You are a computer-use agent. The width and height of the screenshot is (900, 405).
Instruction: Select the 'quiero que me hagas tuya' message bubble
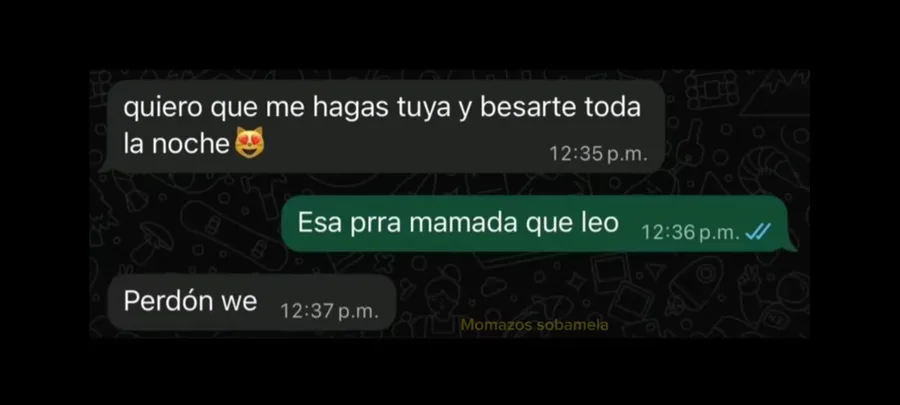click(385, 126)
